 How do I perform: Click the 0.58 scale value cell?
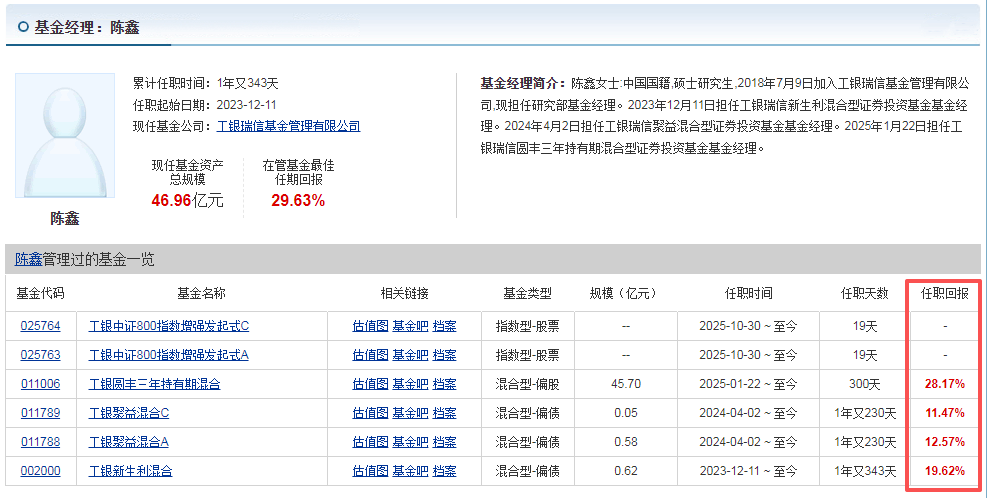coord(626,442)
